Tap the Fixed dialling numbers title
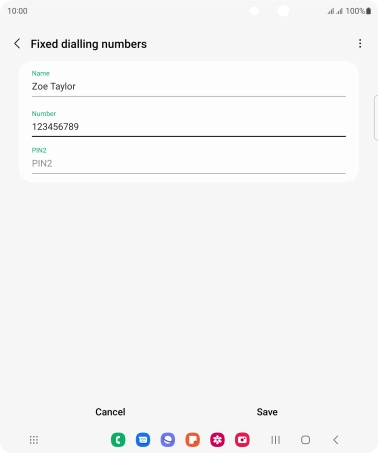The image size is (378, 453). tap(89, 44)
